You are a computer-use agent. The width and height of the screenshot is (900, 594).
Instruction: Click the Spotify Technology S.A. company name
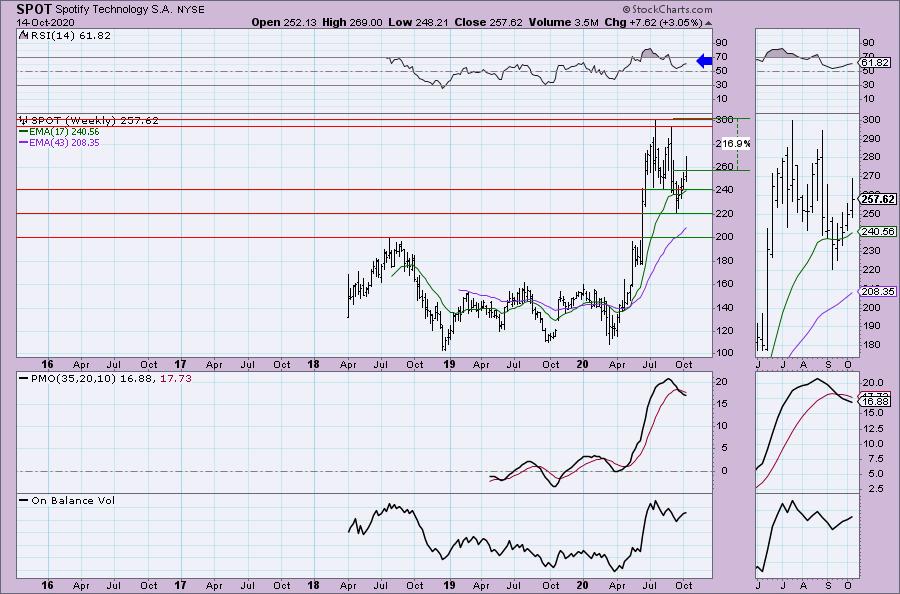tap(112, 10)
